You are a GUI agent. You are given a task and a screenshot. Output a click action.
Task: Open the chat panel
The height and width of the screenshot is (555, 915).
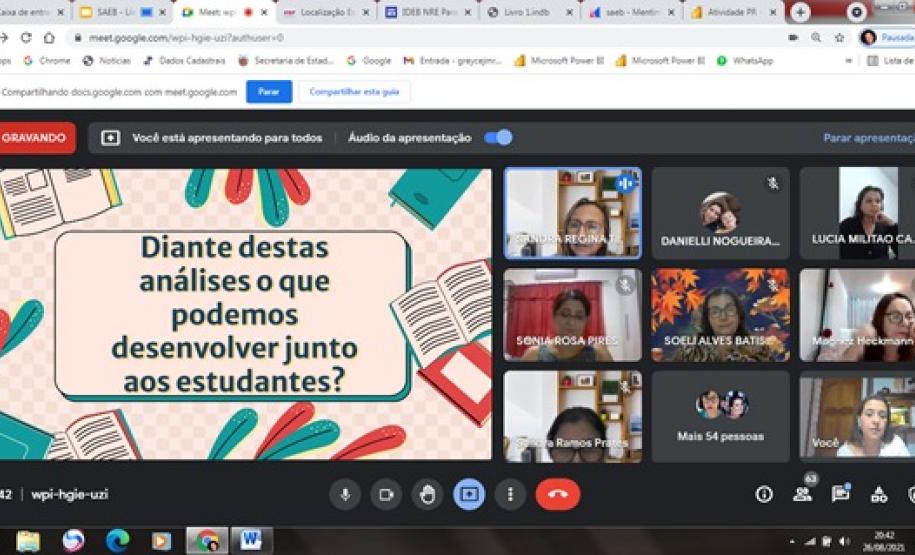[840, 494]
